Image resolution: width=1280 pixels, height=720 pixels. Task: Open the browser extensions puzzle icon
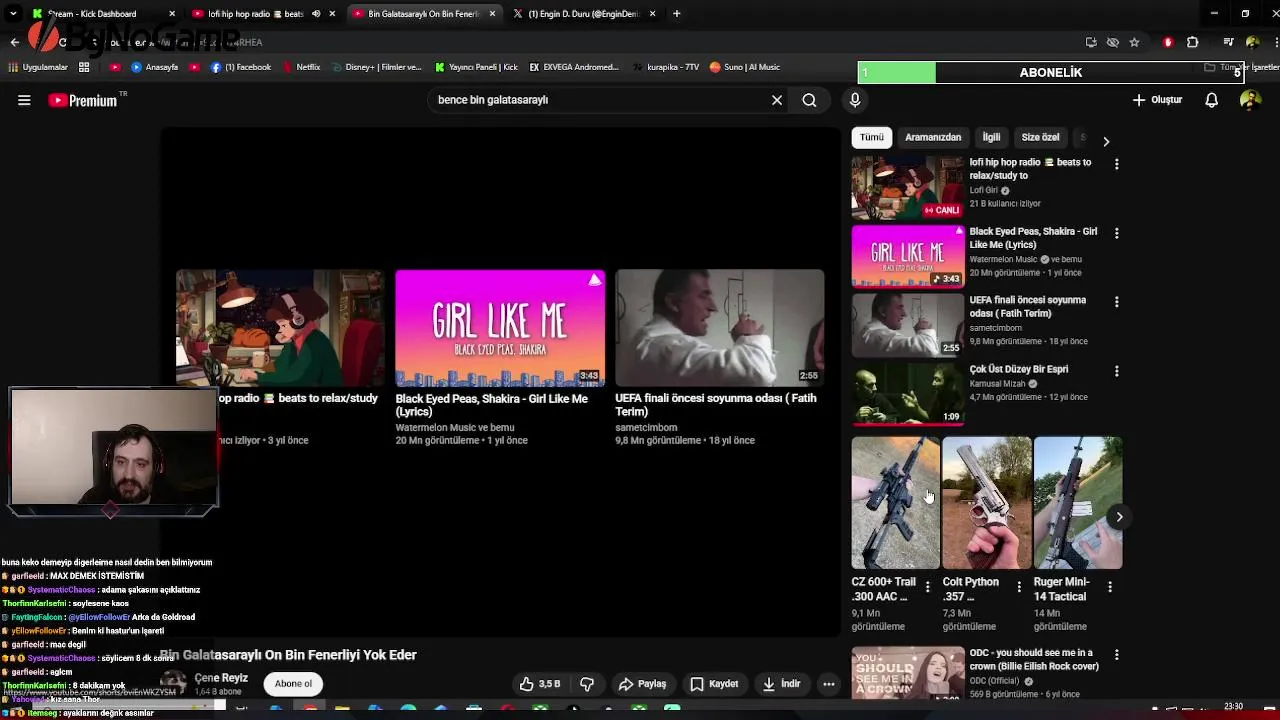(x=1192, y=42)
